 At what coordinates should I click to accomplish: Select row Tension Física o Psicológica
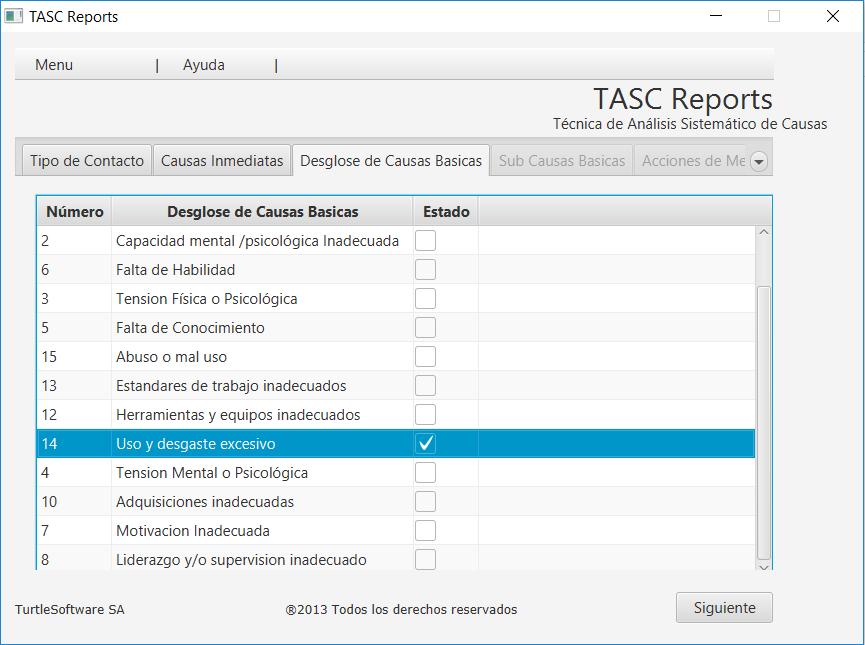pos(396,298)
